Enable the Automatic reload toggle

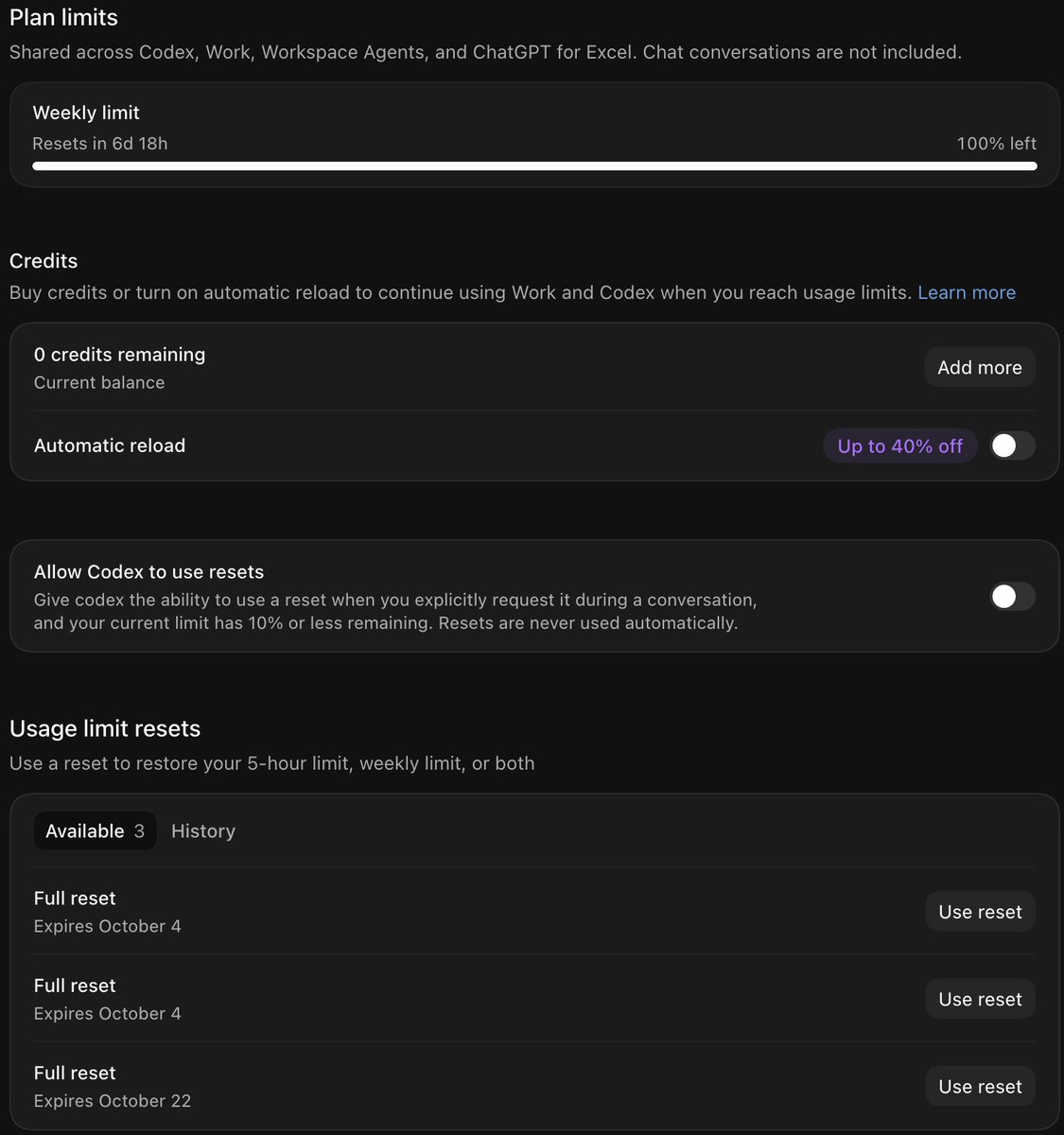(1012, 445)
